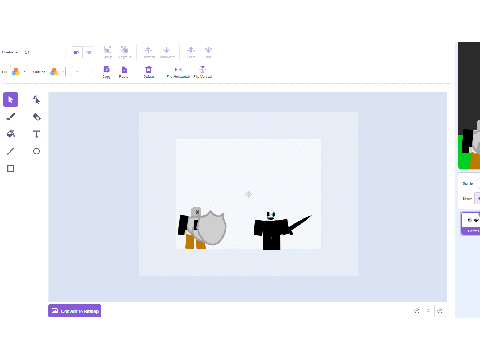The width and height of the screenshot is (480, 360).
Task: Select the Text tool
Action: [36, 134]
